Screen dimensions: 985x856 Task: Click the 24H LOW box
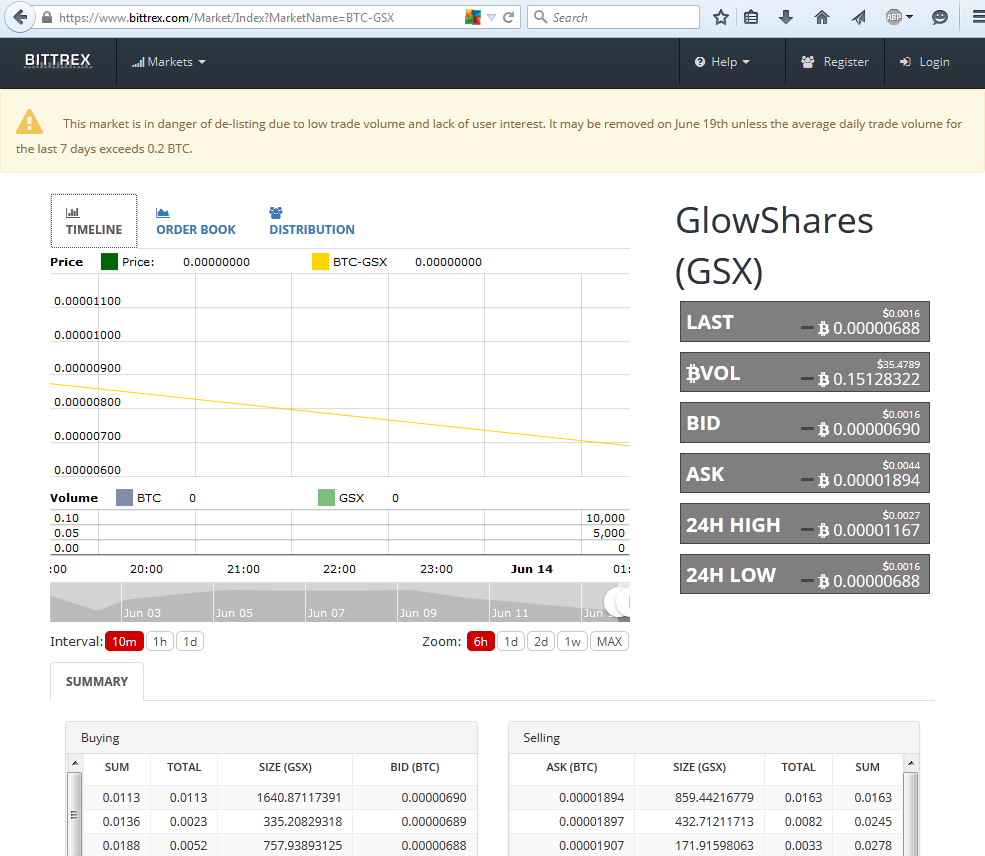[x=805, y=574]
